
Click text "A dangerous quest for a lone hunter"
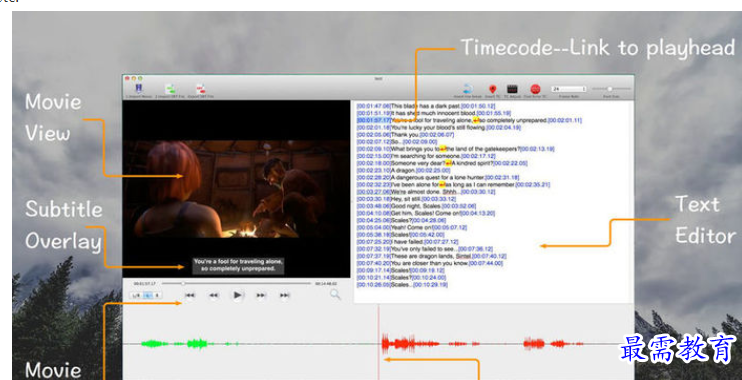click(x=438, y=177)
